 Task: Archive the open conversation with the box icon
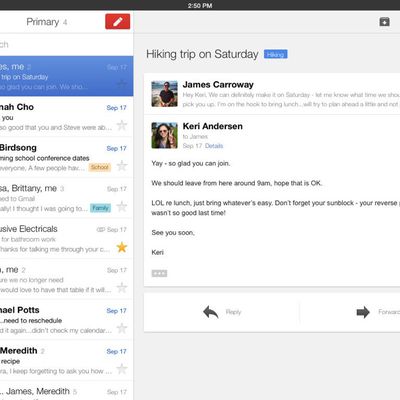(384, 22)
